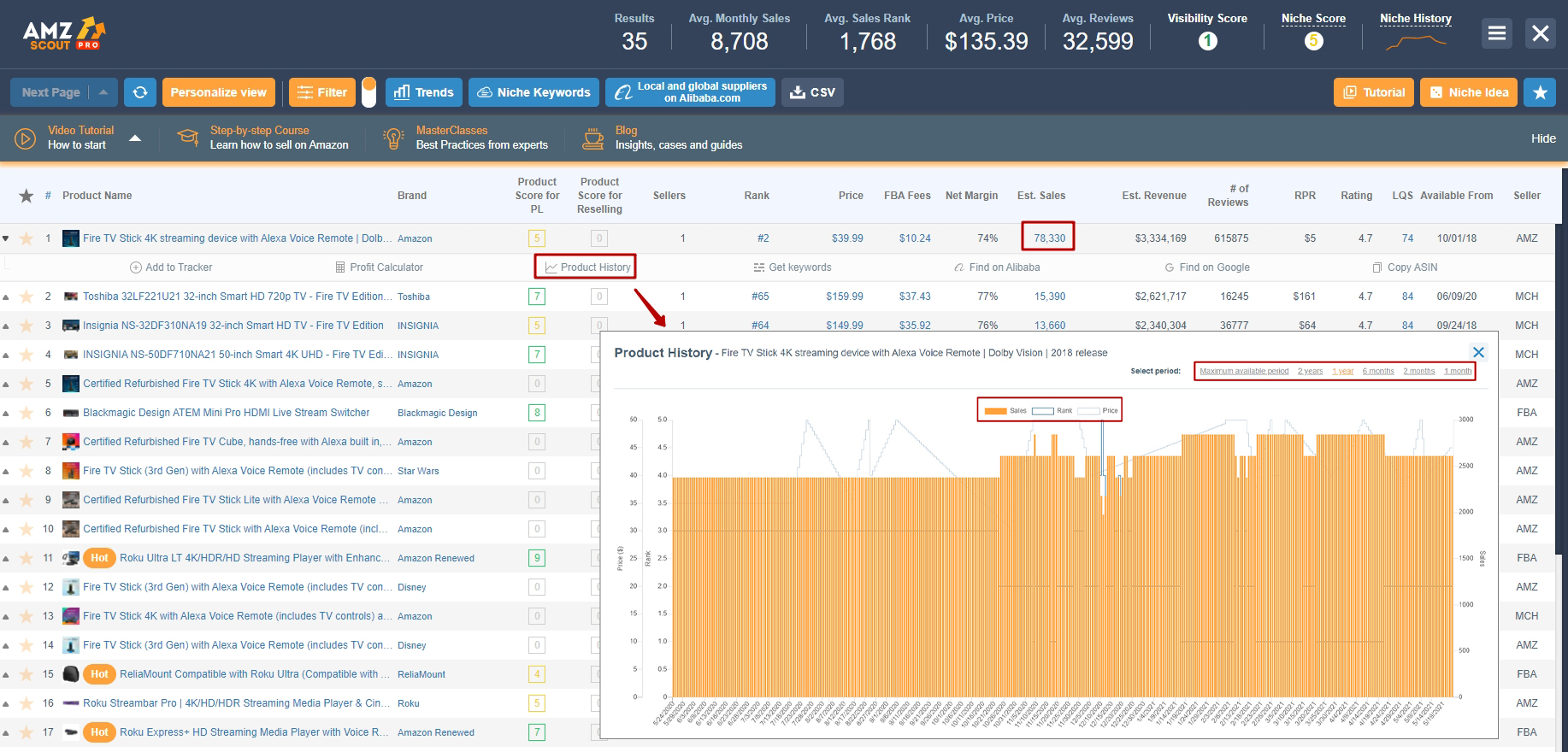
Task: Click the Niche Idea button
Action: click(x=1469, y=92)
